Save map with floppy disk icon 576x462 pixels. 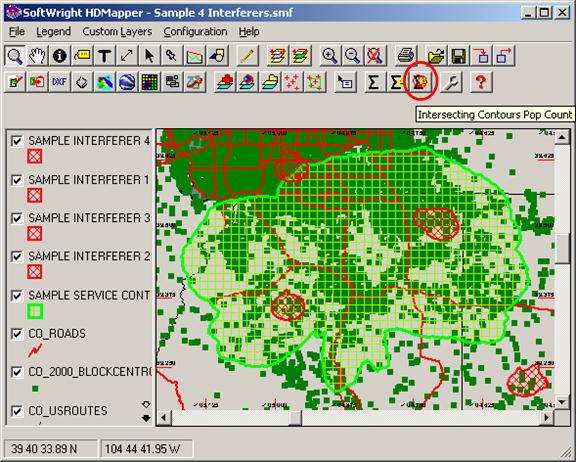point(458,56)
